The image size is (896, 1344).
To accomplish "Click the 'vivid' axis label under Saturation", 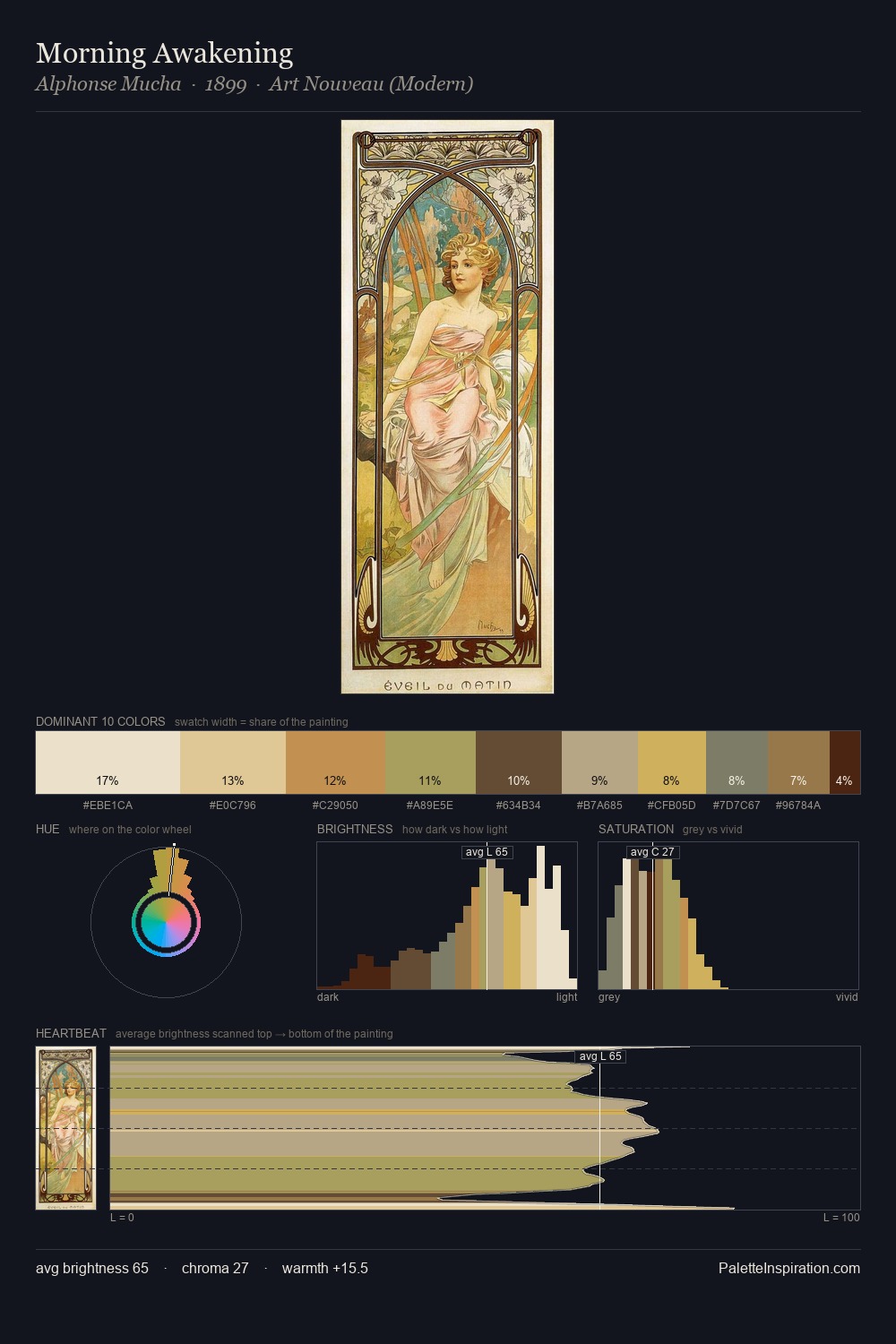I will 847,997.
